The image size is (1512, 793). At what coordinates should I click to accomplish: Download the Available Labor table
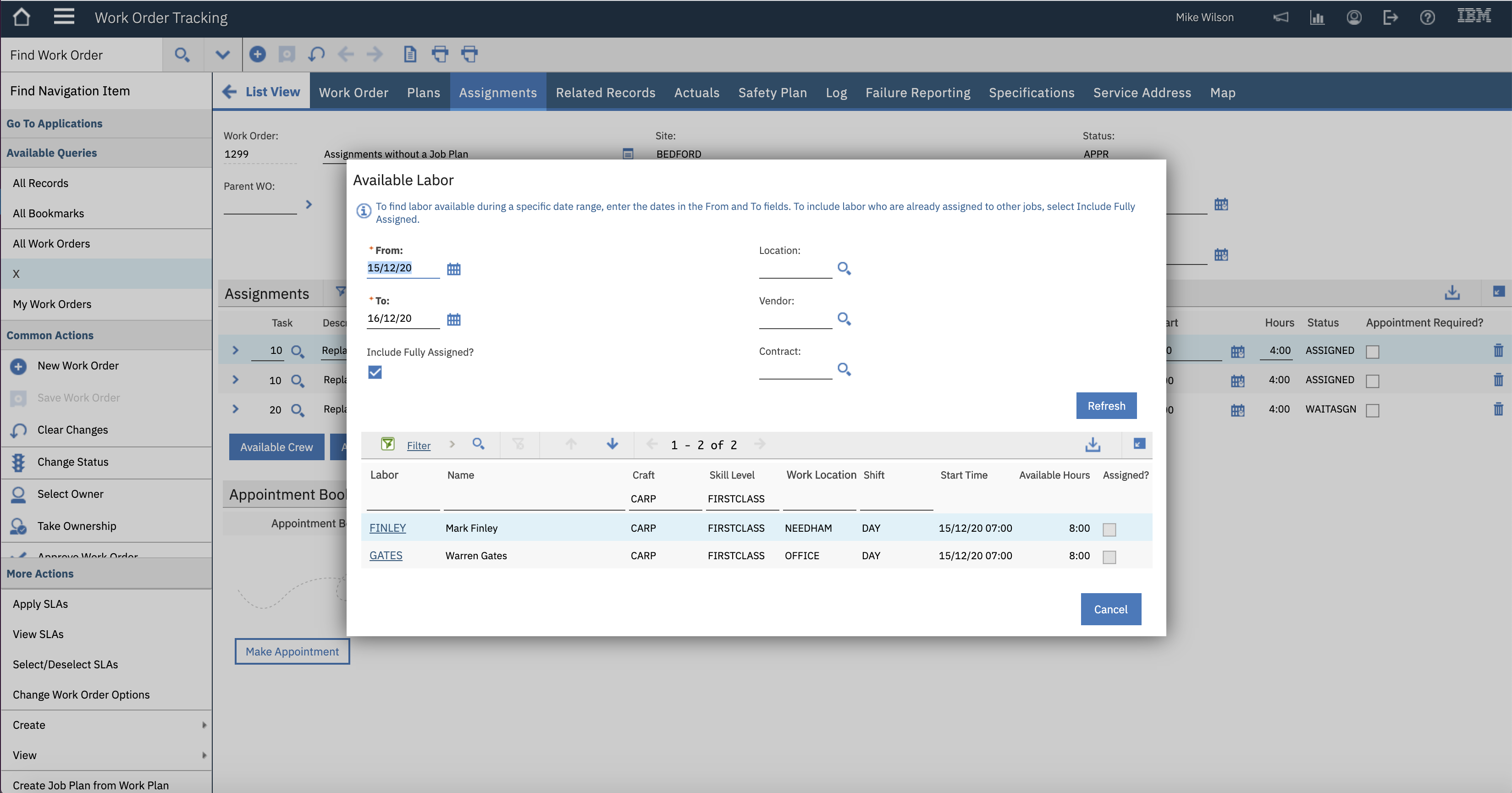(x=1093, y=444)
